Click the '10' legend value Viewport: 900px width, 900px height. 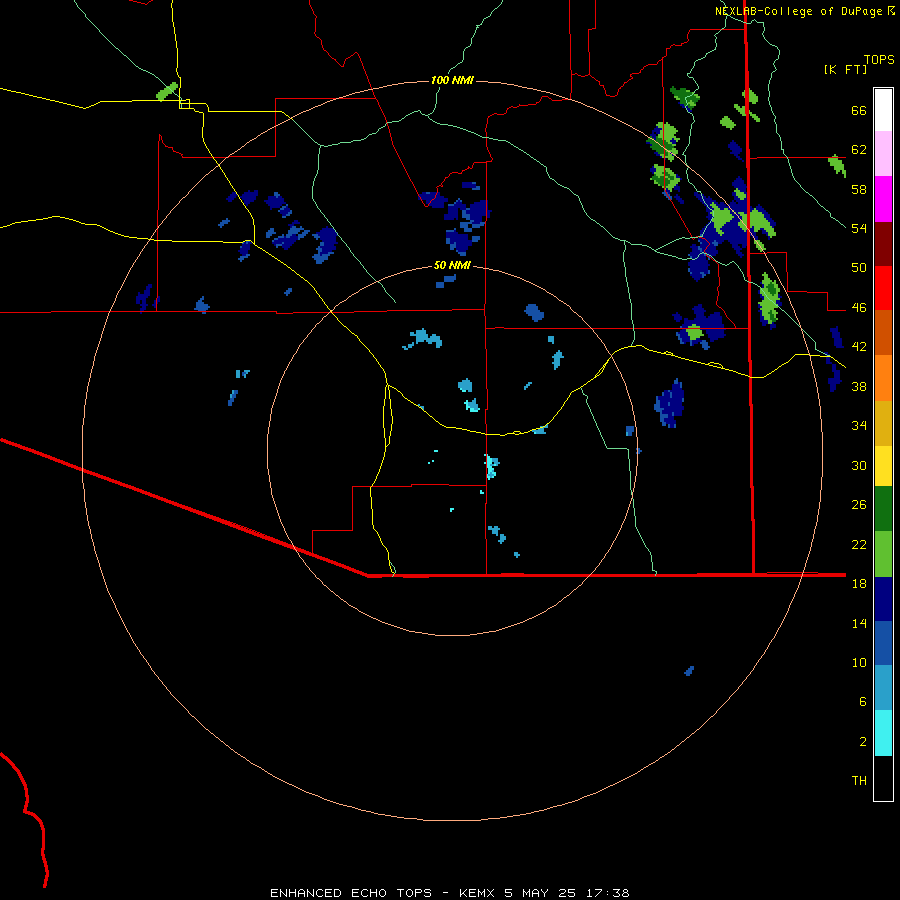[859, 662]
